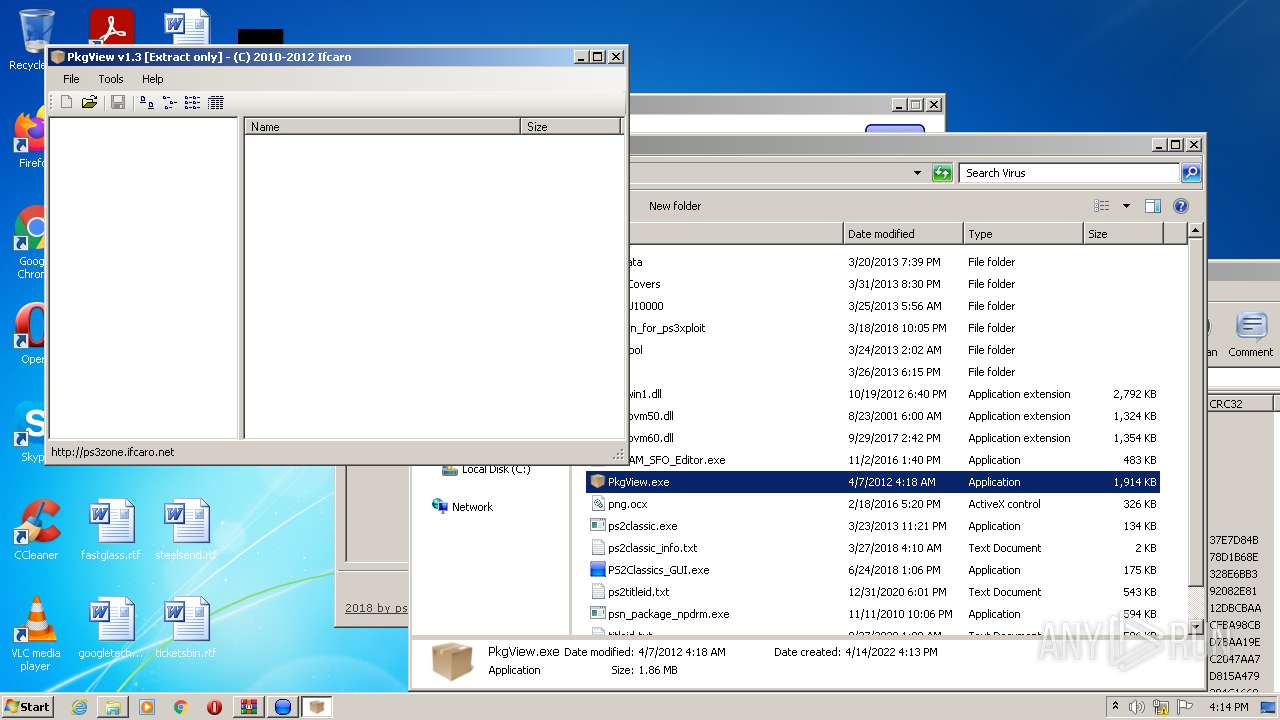
Task: Open the File menu in PkgView
Action: click(x=71, y=79)
